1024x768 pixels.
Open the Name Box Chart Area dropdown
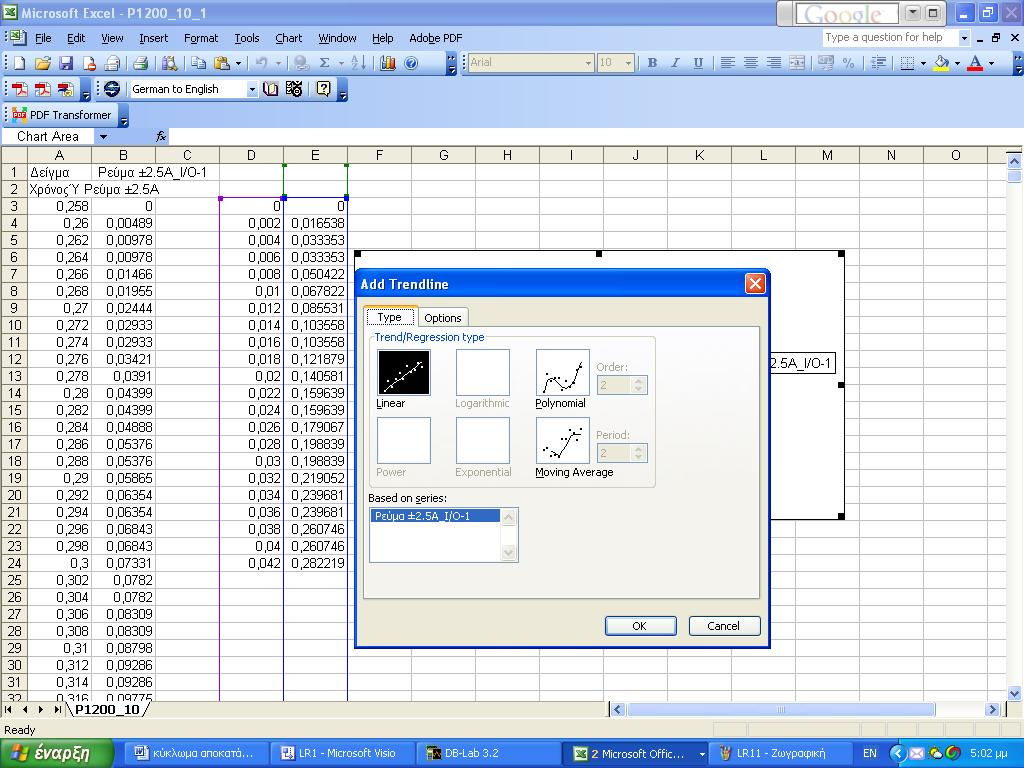click(x=103, y=136)
